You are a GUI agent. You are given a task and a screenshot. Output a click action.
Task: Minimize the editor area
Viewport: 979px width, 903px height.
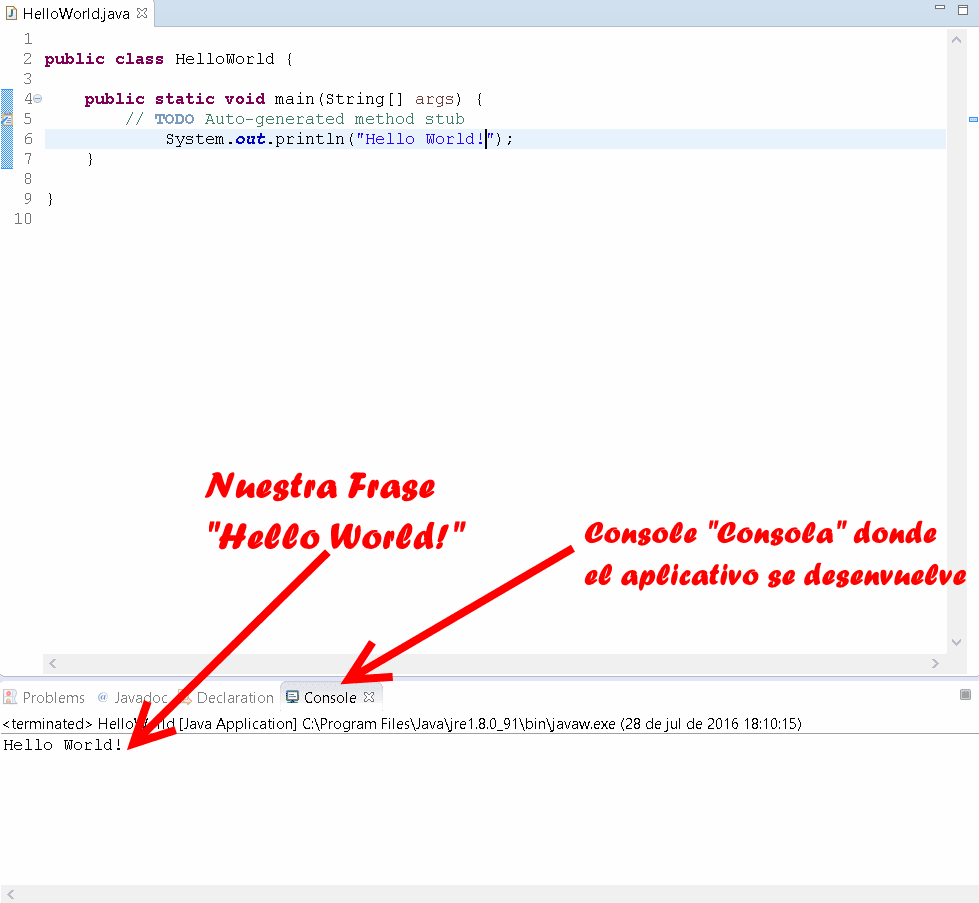coord(940,7)
